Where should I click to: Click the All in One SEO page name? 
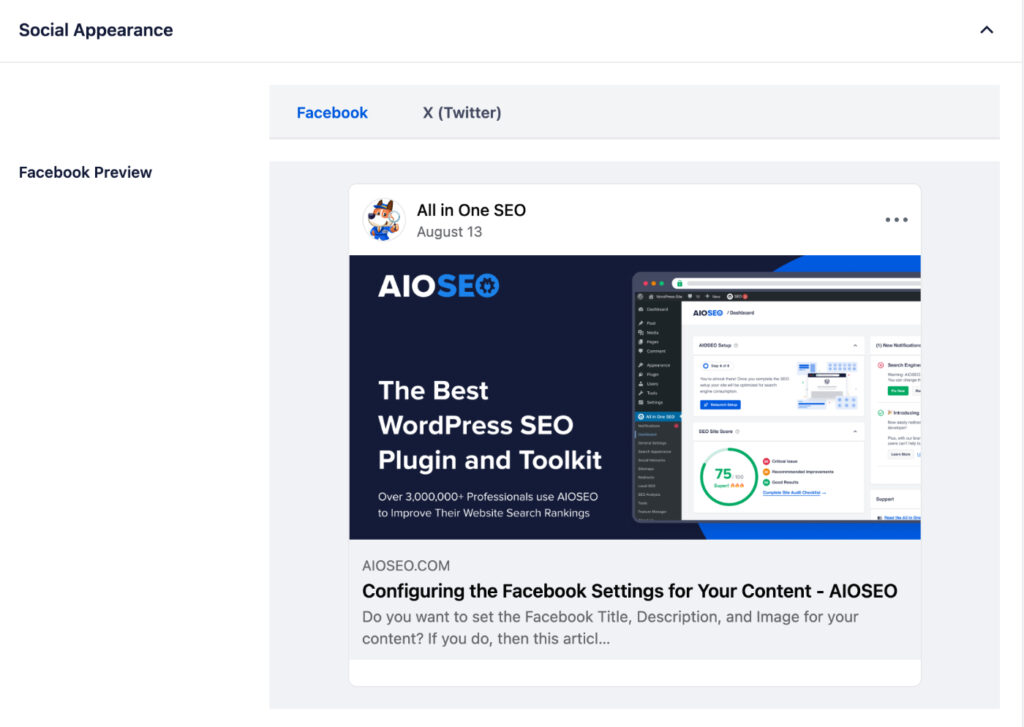point(471,210)
